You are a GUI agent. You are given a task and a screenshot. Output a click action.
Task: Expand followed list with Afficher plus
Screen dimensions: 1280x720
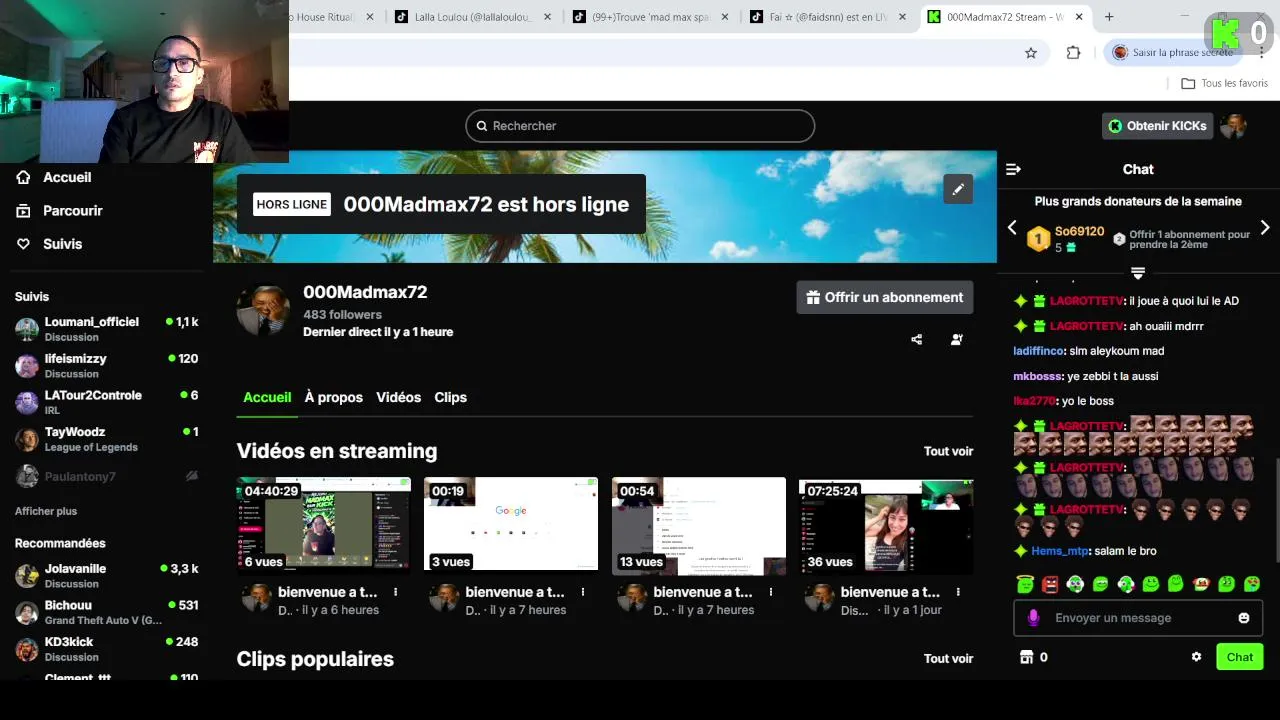click(x=46, y=511)
